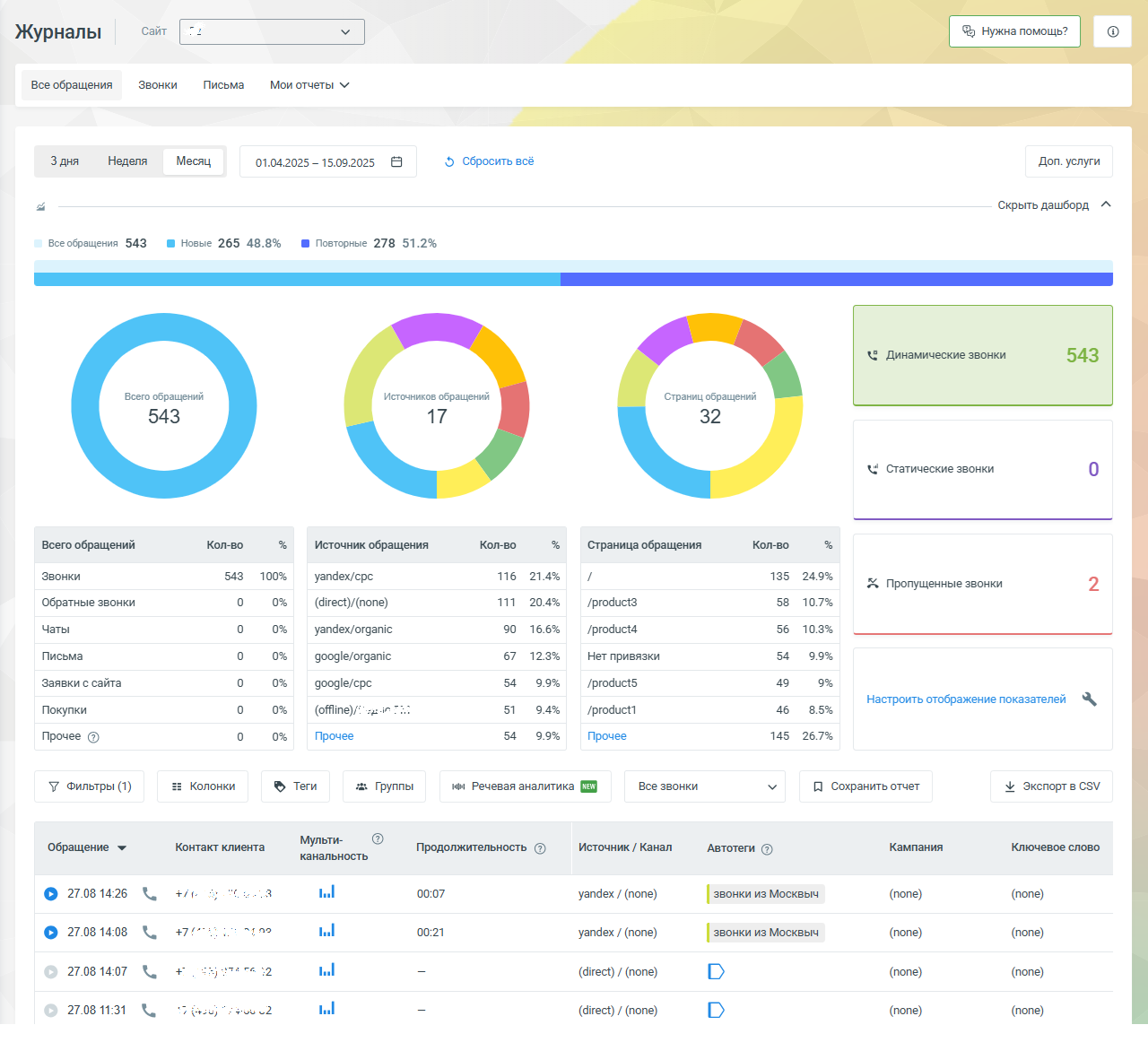Open Доп. услуги button
Screen dimensions: 1148x1051
pyautogui.click(x=1069, y=161)
